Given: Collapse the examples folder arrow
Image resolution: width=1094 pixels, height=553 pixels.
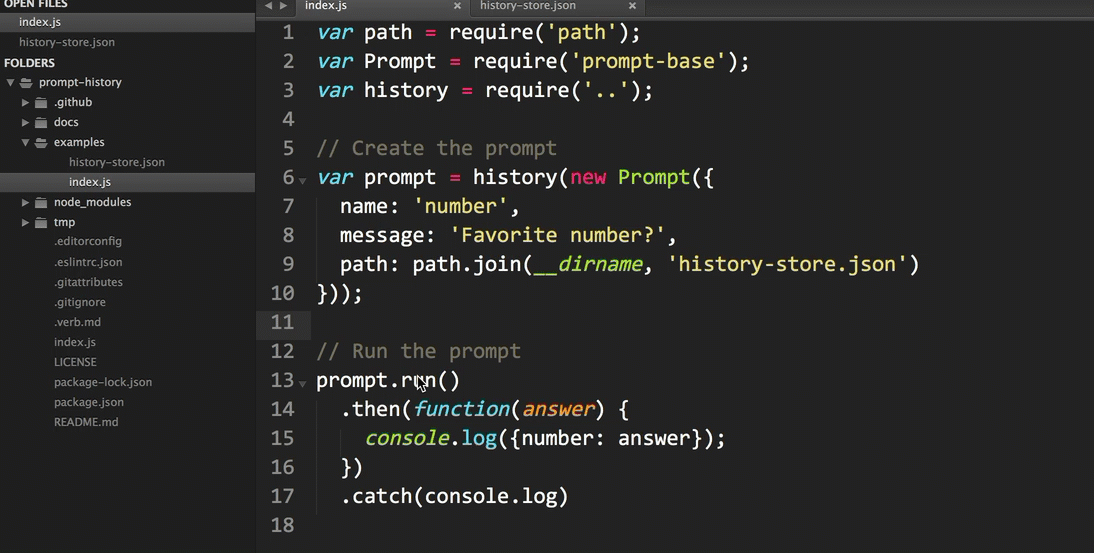Looking at the screenshot, I should (x=25, y=142).
